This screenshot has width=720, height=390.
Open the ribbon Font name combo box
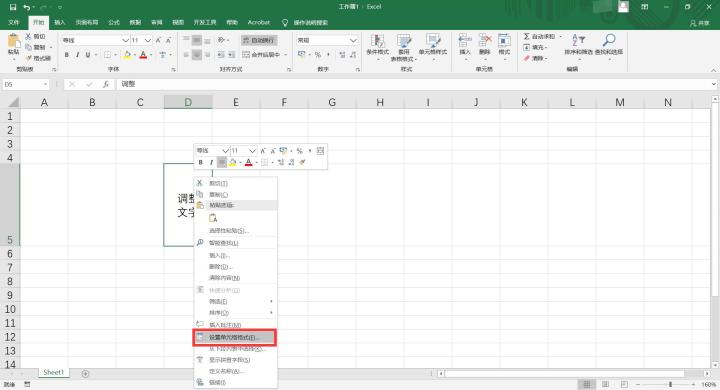point(96,40)
